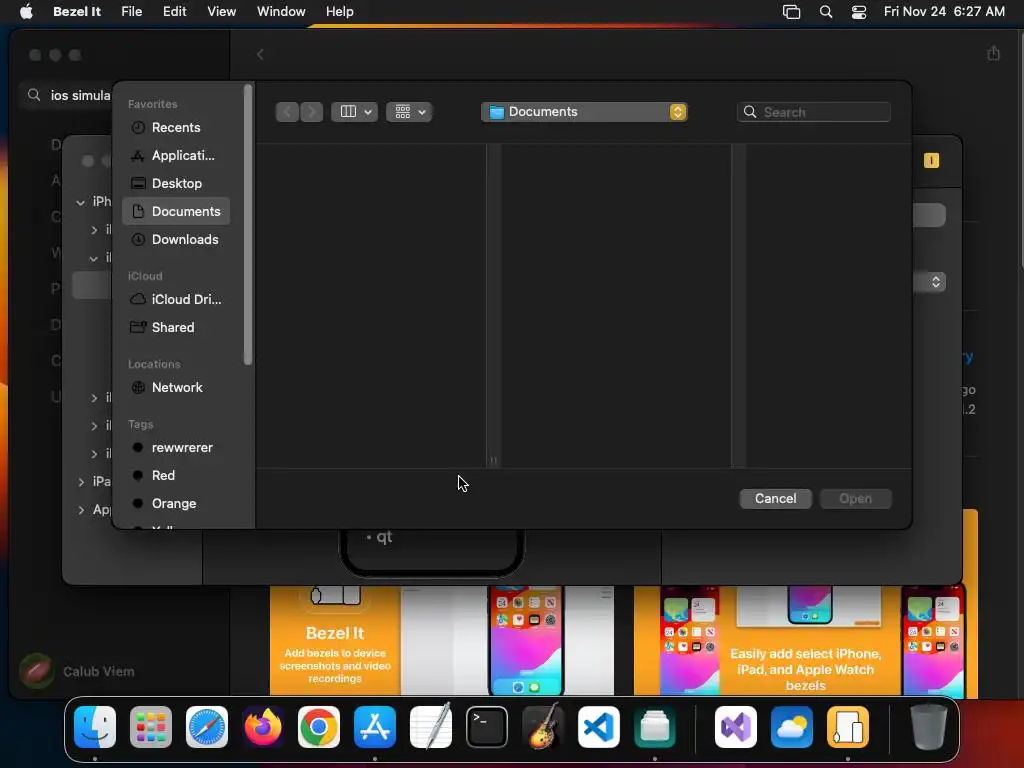The image size is (1024, 768).
Task: Filter by rewwrerer tag
Action: [176, 447]
